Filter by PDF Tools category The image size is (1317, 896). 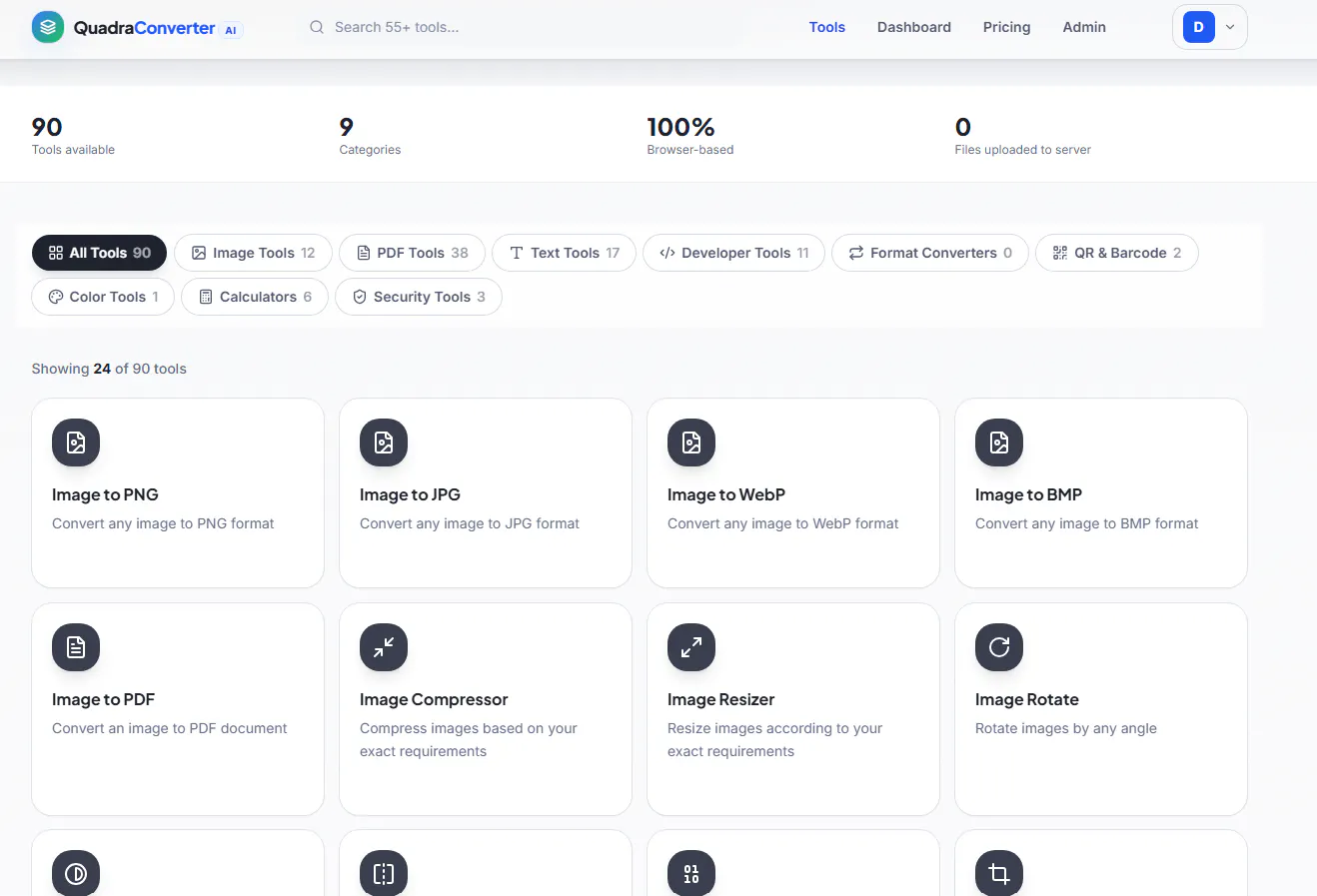click(x=413, y=253)
